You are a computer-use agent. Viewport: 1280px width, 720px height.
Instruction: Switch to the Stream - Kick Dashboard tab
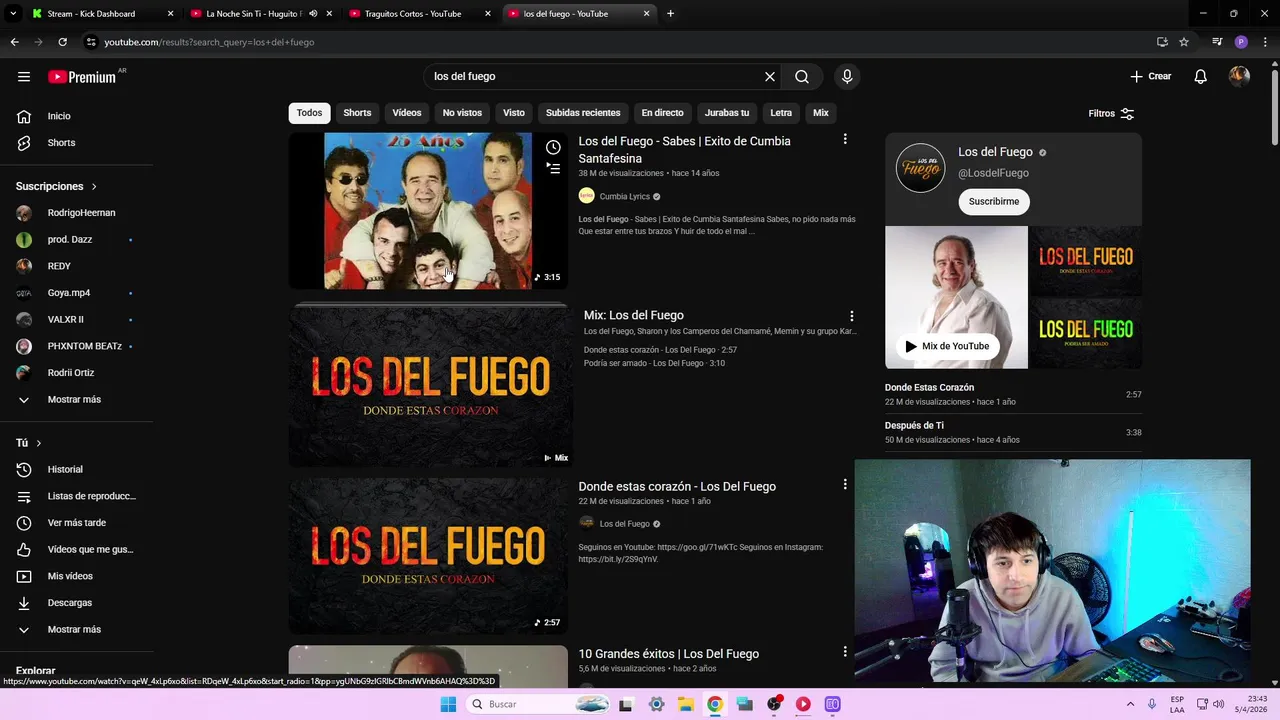click(104, 14)
